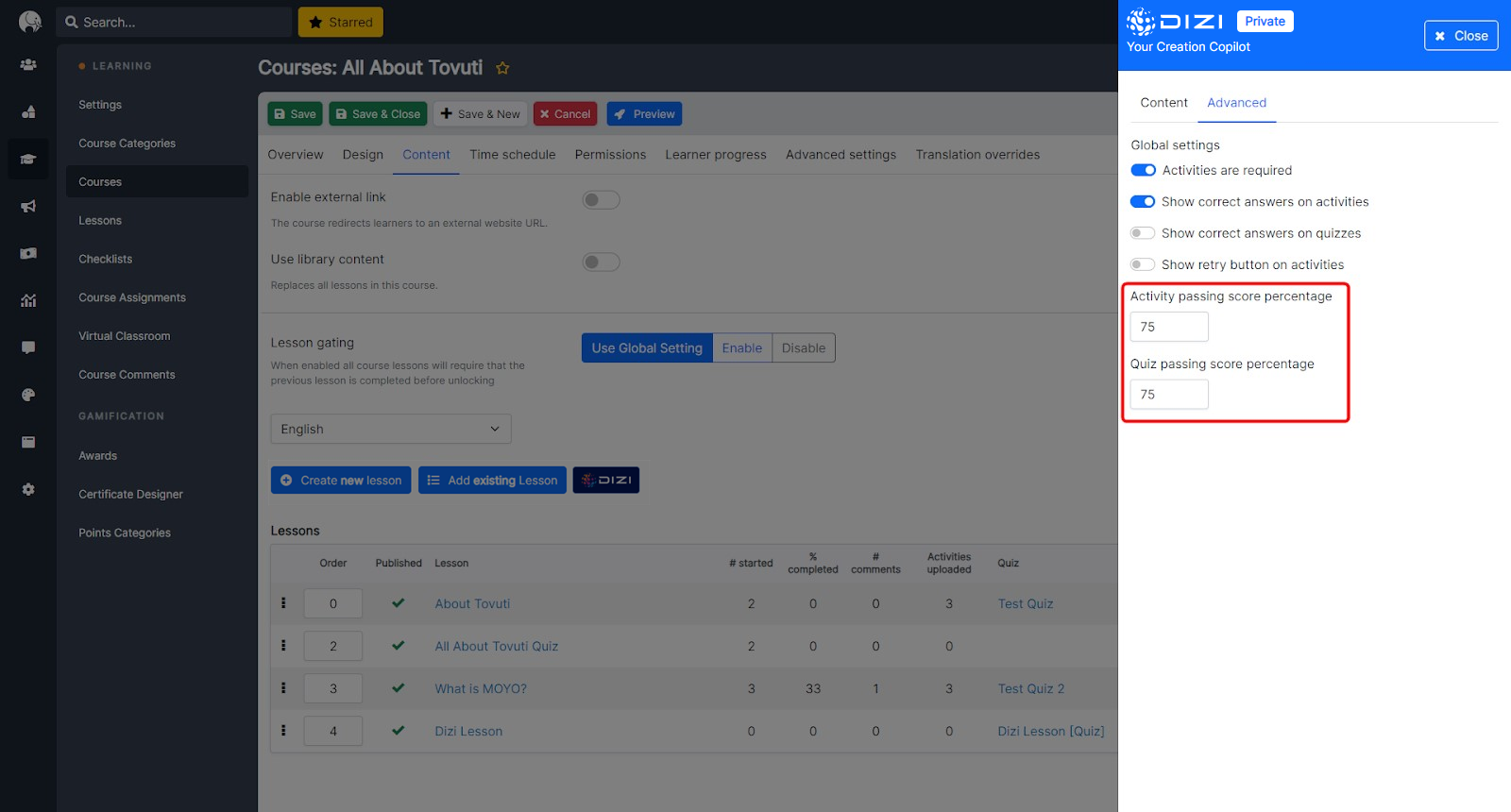The height and width of the screenshot is (812, 1511).
Task: Click the Tovuti logo at top left
Action: [30, 22]
